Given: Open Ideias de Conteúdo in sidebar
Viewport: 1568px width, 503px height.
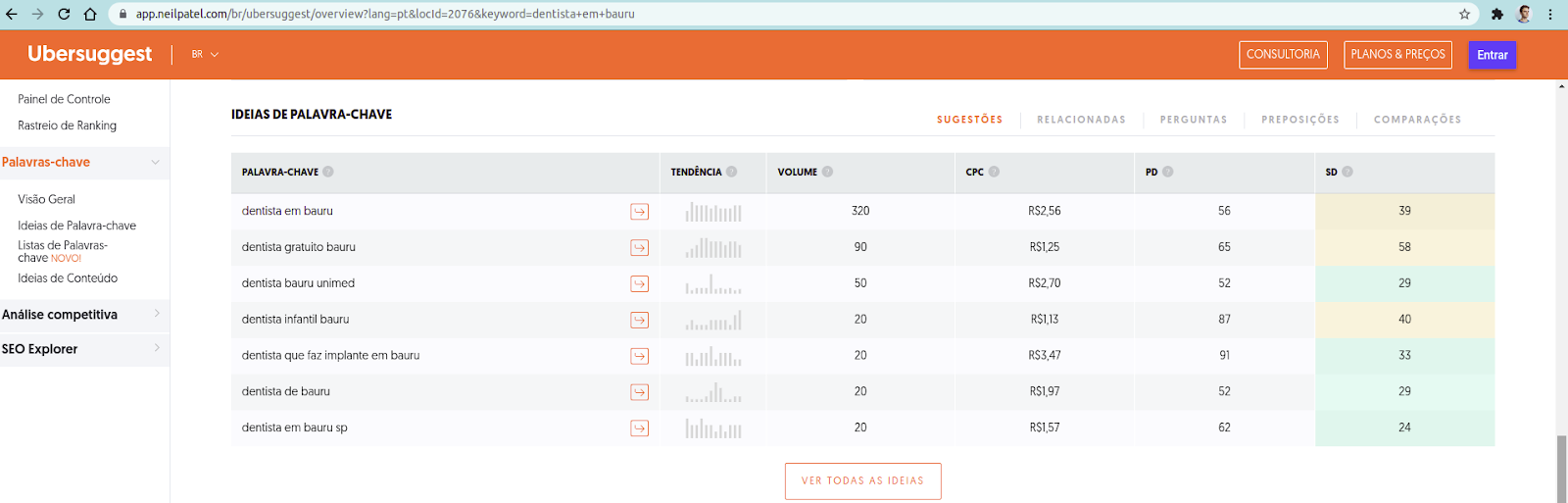Looking at the screenshot, I should 68,278.
